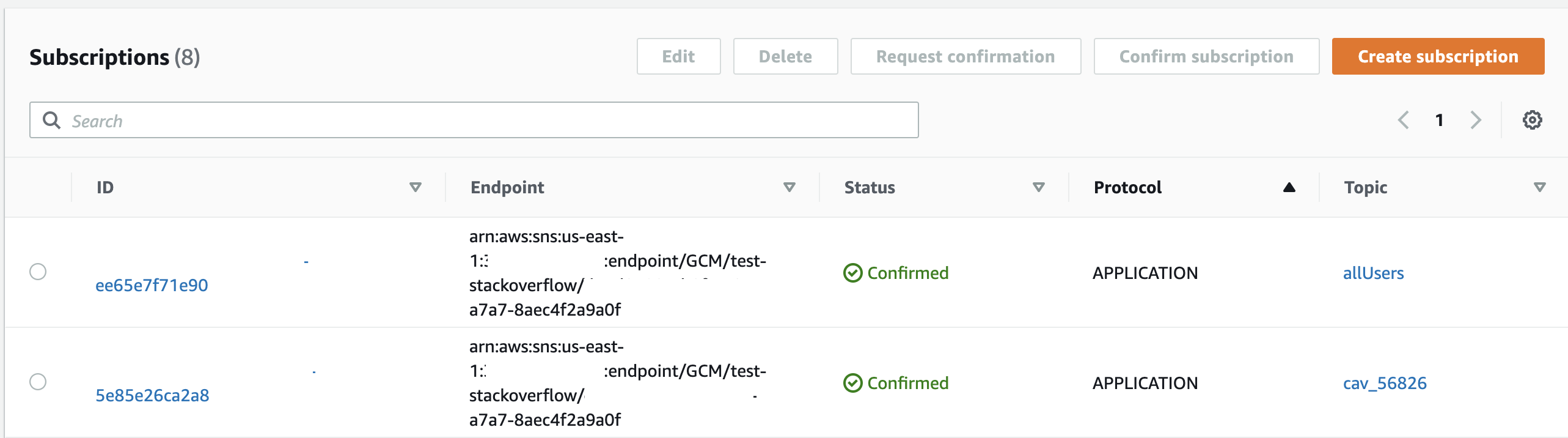The height and width of the screenshot is (438, 1568).
Task: Sort by ID column arrow
Action: pos(416,187)
